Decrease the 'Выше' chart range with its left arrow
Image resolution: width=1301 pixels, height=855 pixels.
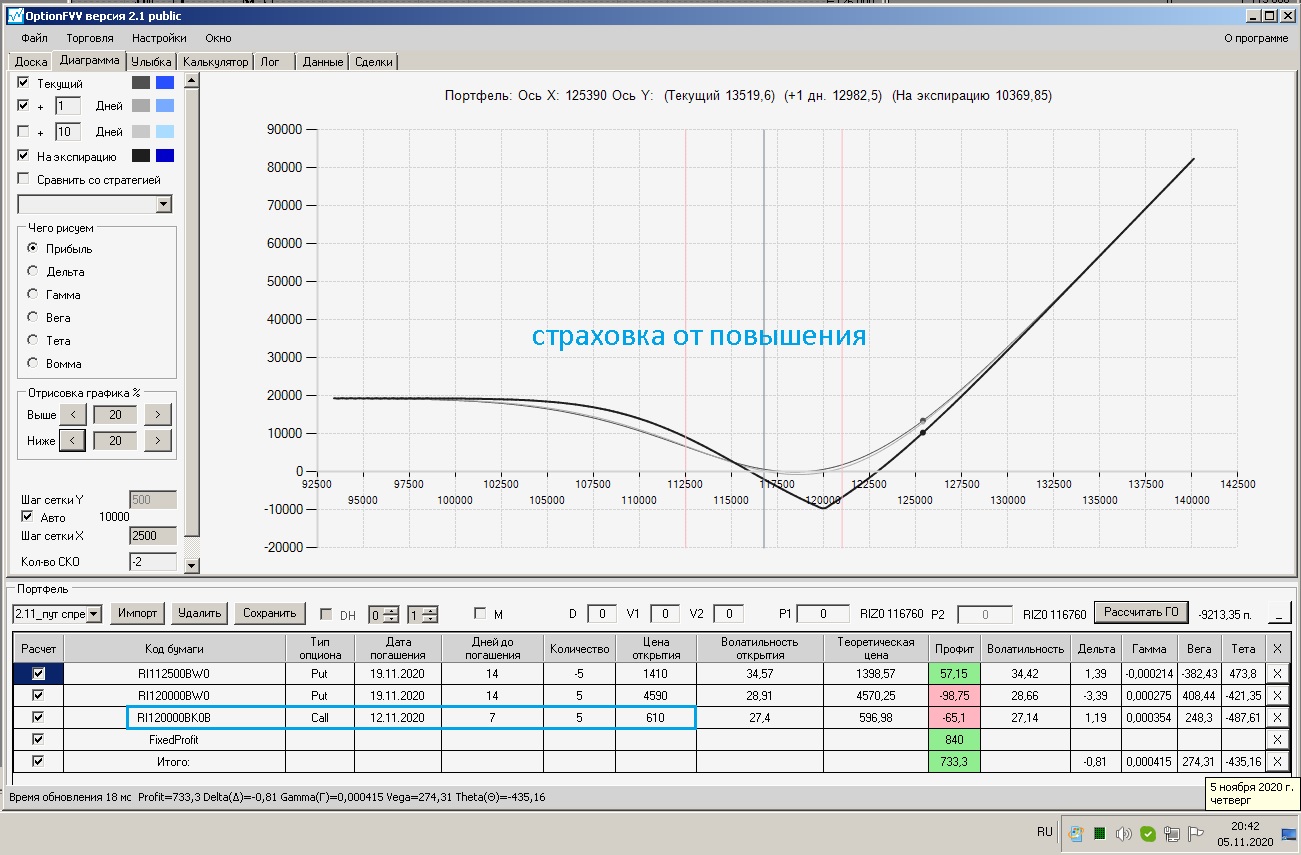(x=73, y=414)
